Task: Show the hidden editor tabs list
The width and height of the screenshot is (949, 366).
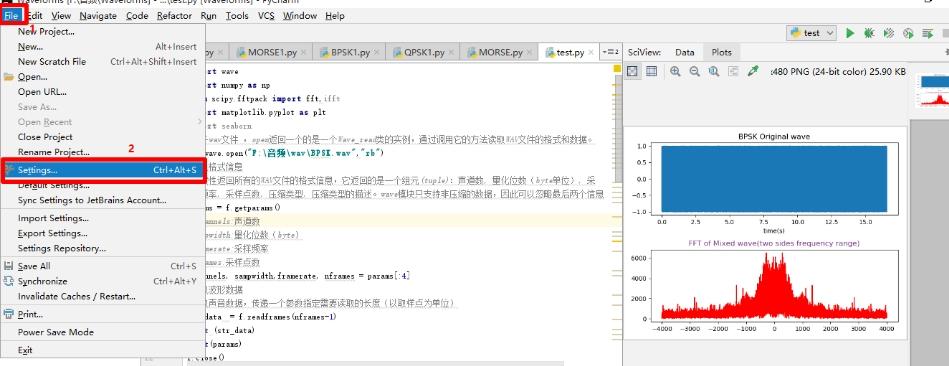Action: (x=610, y=53)
